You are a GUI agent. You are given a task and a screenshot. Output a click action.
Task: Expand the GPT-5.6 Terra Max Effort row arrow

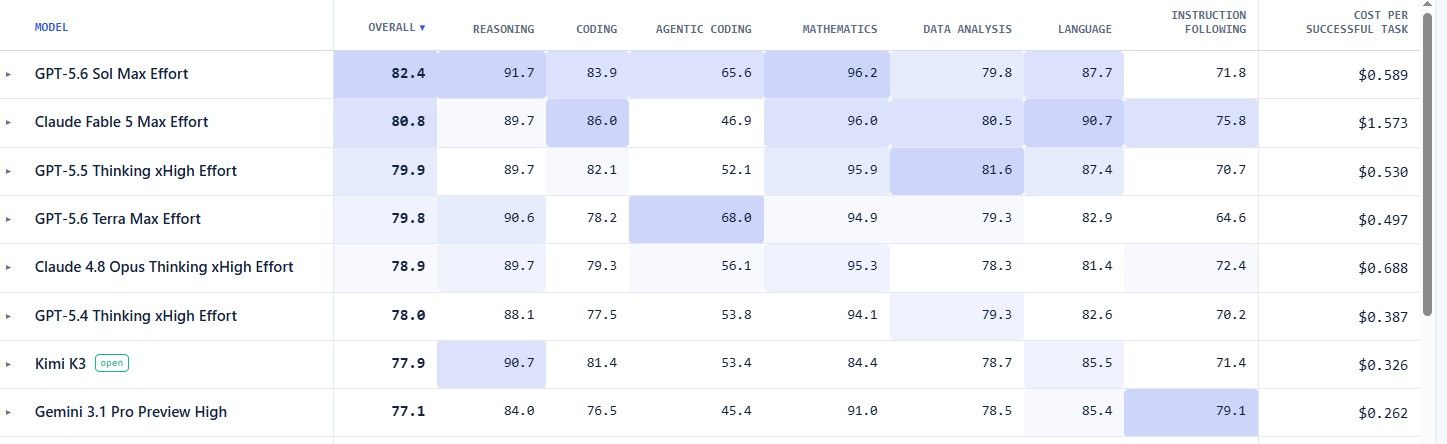[x=9, y=219]
